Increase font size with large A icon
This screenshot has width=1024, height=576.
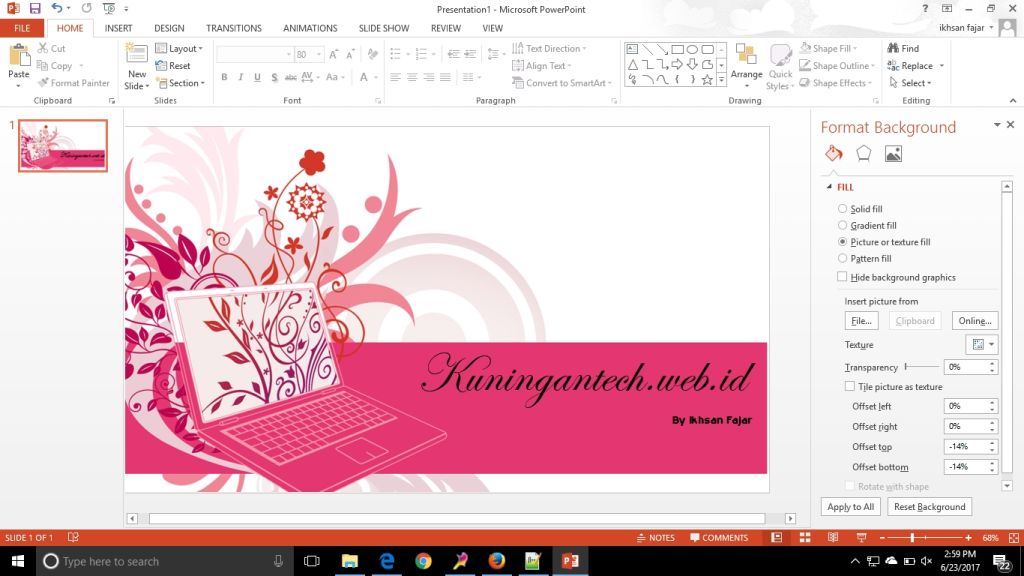click(x=334, y=54)
